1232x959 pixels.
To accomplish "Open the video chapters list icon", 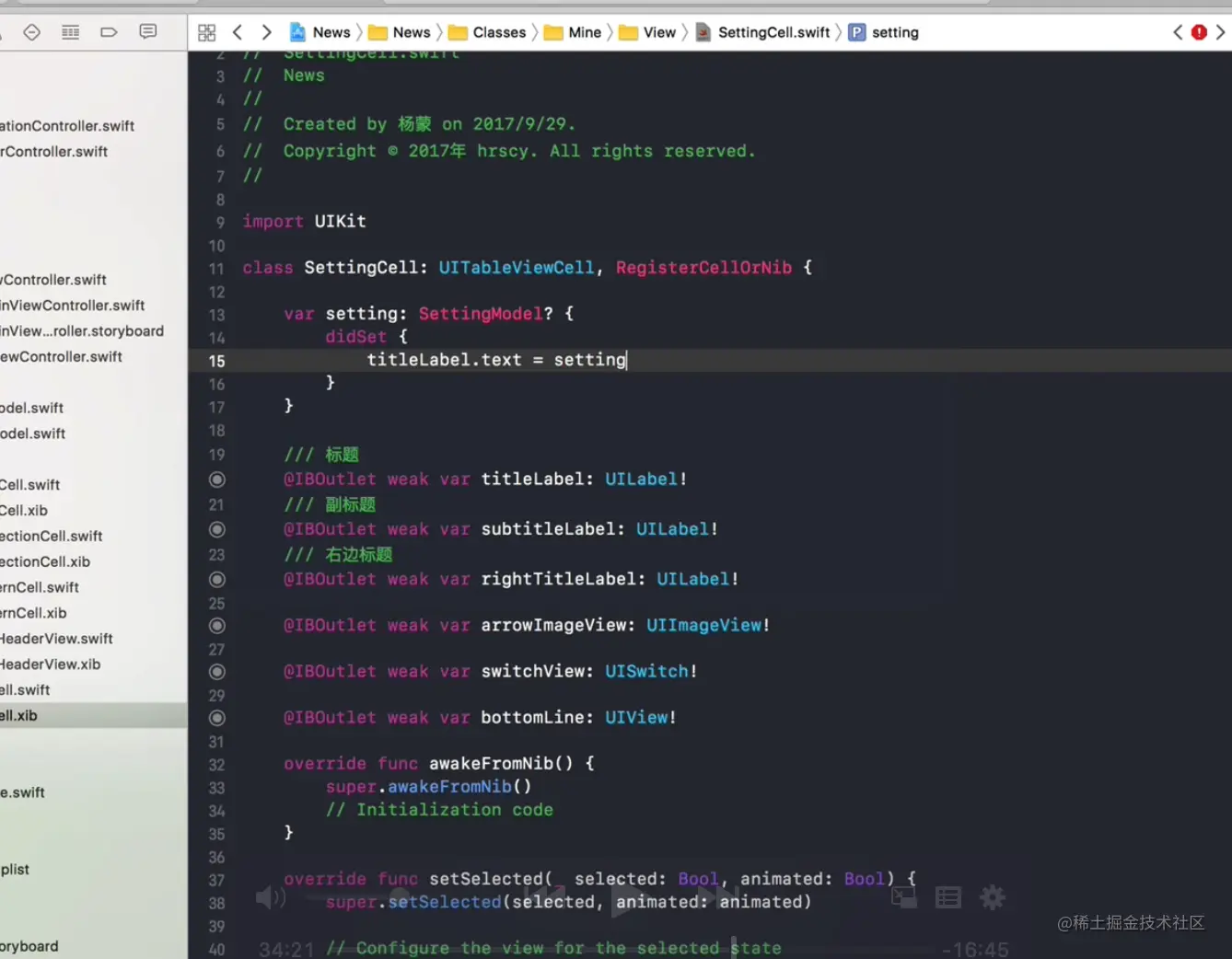I will 948,897.
